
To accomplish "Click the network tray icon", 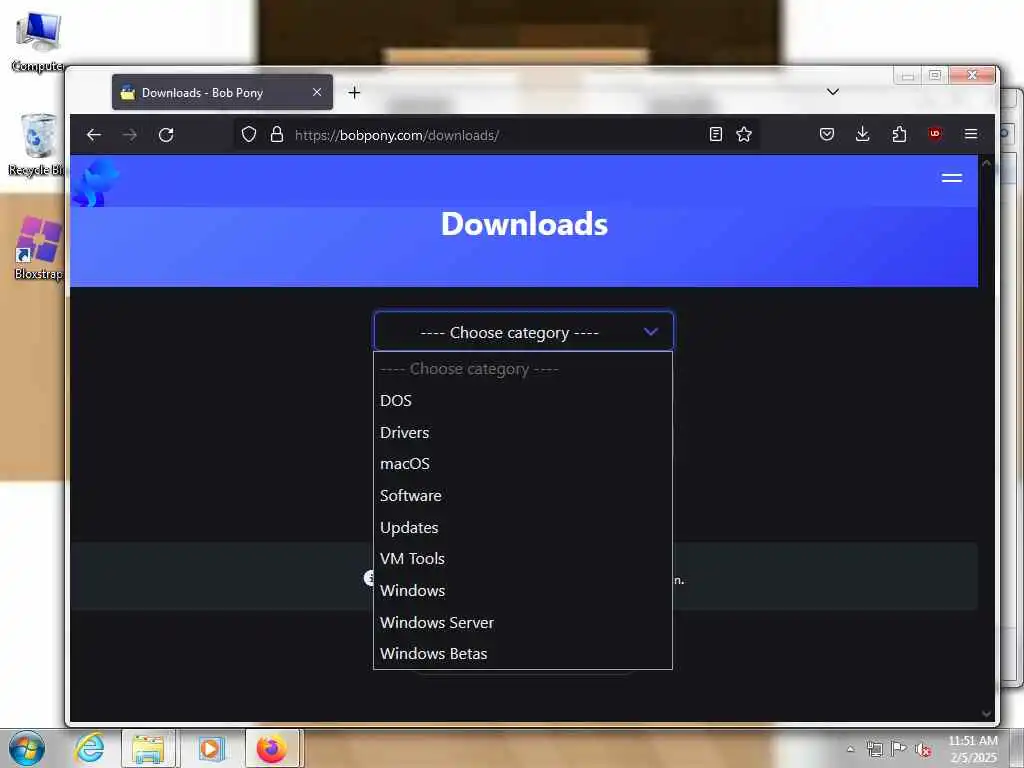I will [x=875, y=749].
